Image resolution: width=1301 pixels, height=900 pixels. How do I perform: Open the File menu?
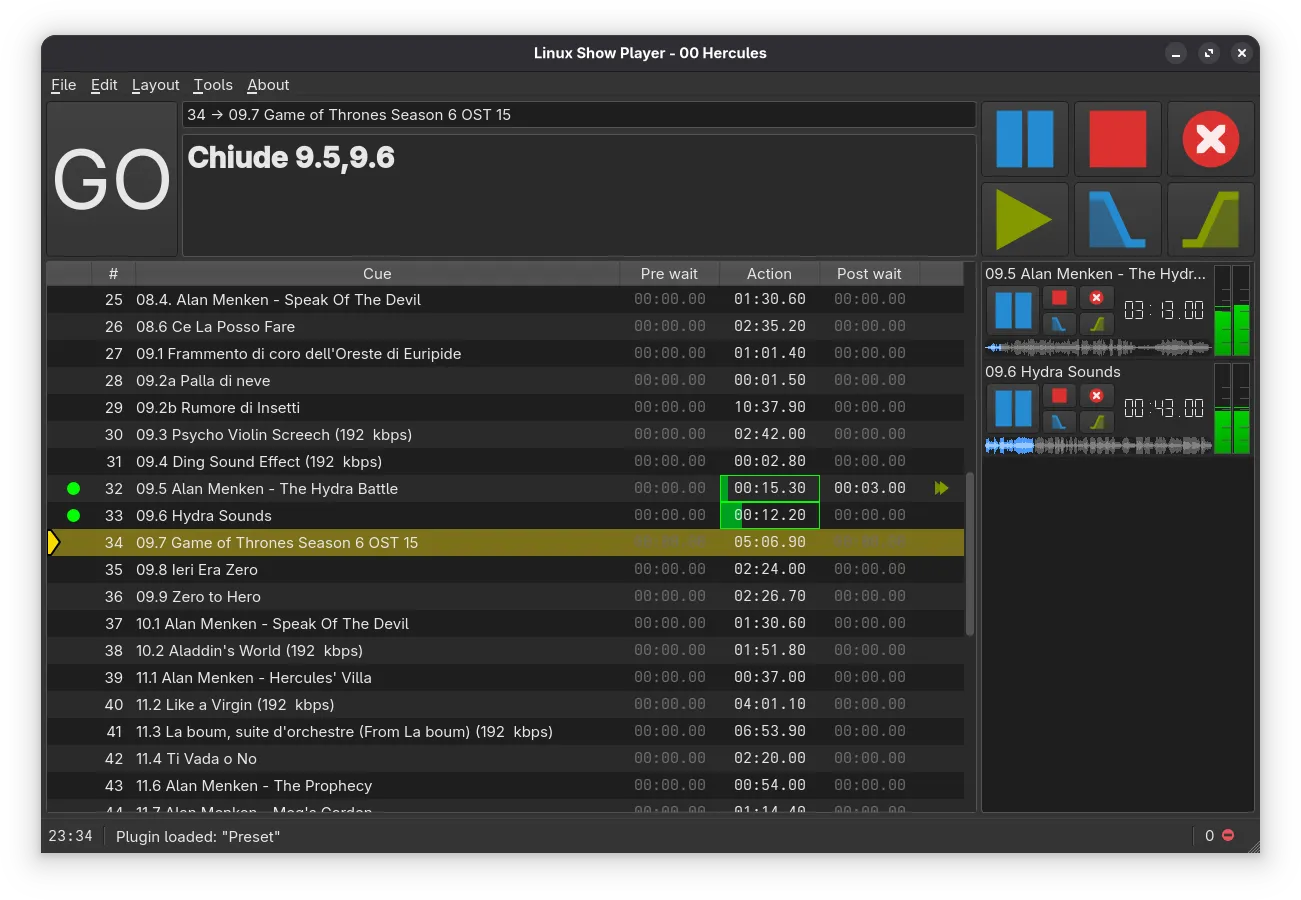[63, 85]
